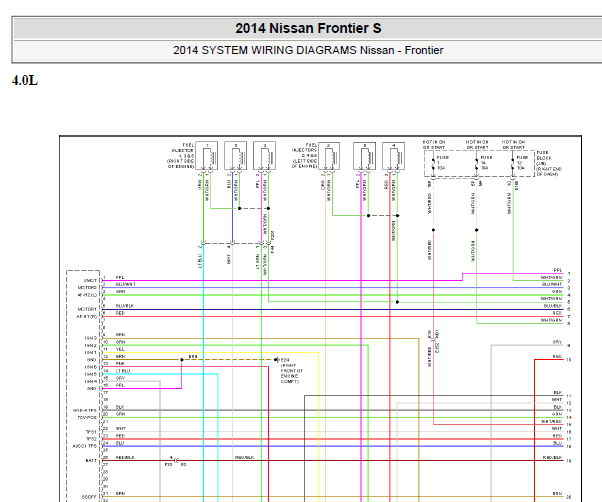This screenshot has height=502, width=602.
Task: Click 'HOT IN ON OR START' above Fuse 1
Action: tap(434, 145)
